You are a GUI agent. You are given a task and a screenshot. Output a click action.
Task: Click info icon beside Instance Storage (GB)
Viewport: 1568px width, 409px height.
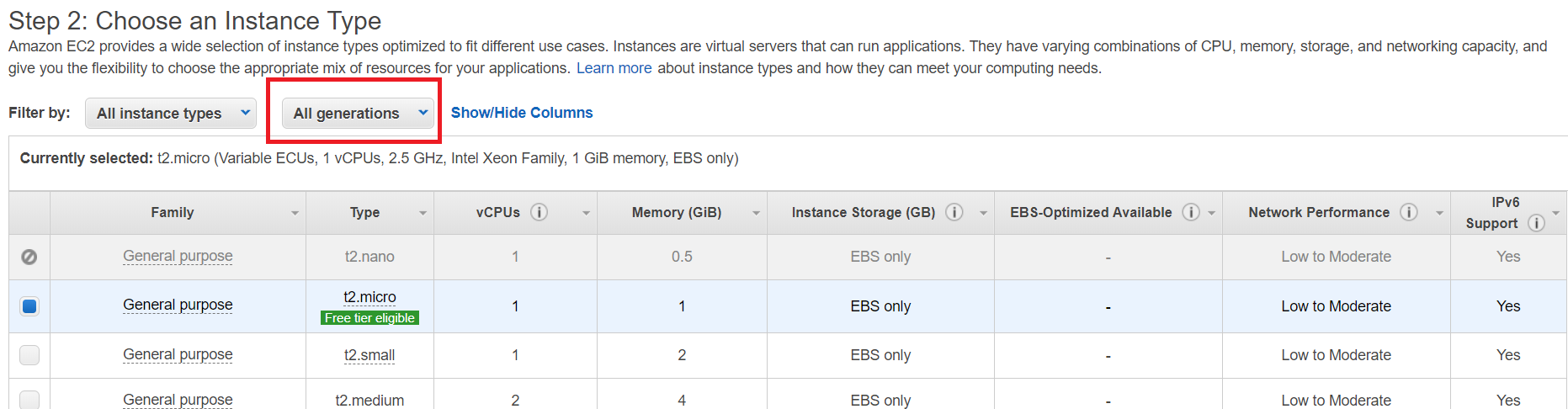point(954,212)
